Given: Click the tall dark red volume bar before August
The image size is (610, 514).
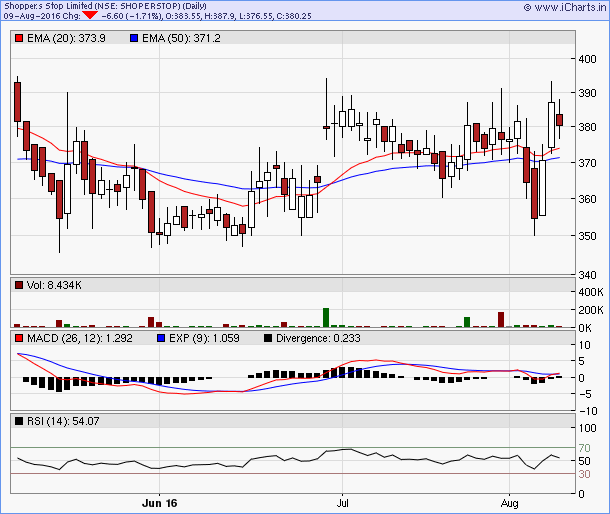Looking at the screenshot, I should [x=501, y=319].
